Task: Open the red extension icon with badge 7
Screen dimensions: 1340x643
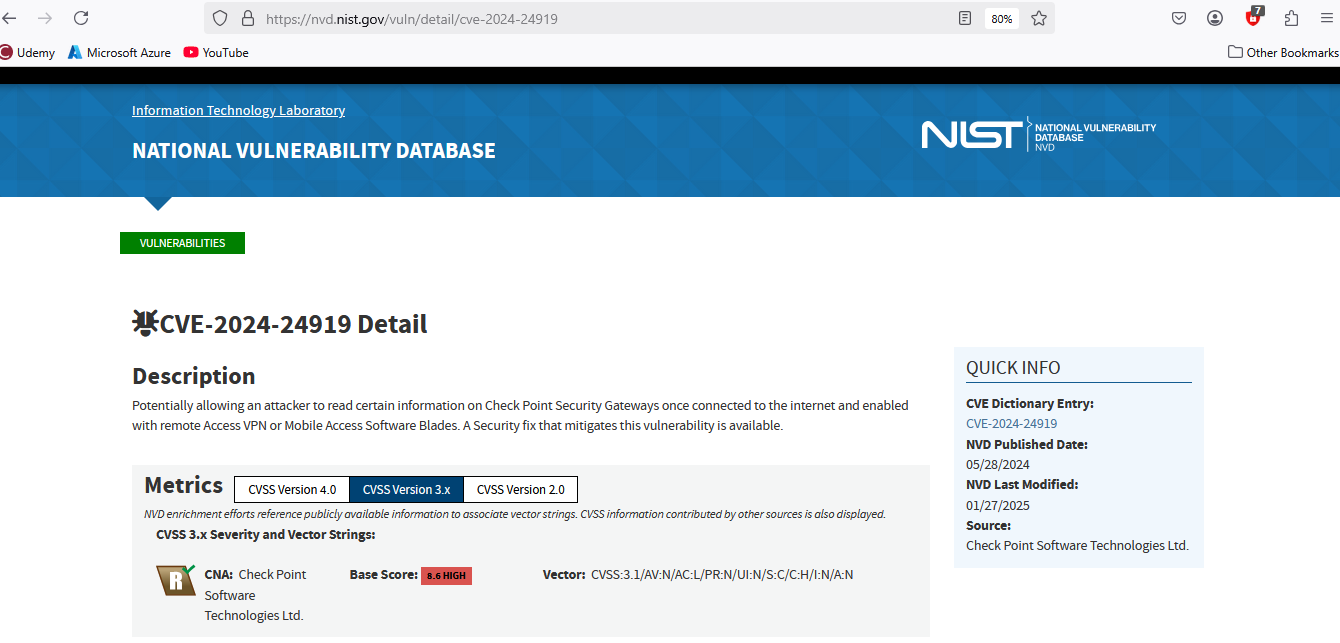Action: click(1254, 17)
